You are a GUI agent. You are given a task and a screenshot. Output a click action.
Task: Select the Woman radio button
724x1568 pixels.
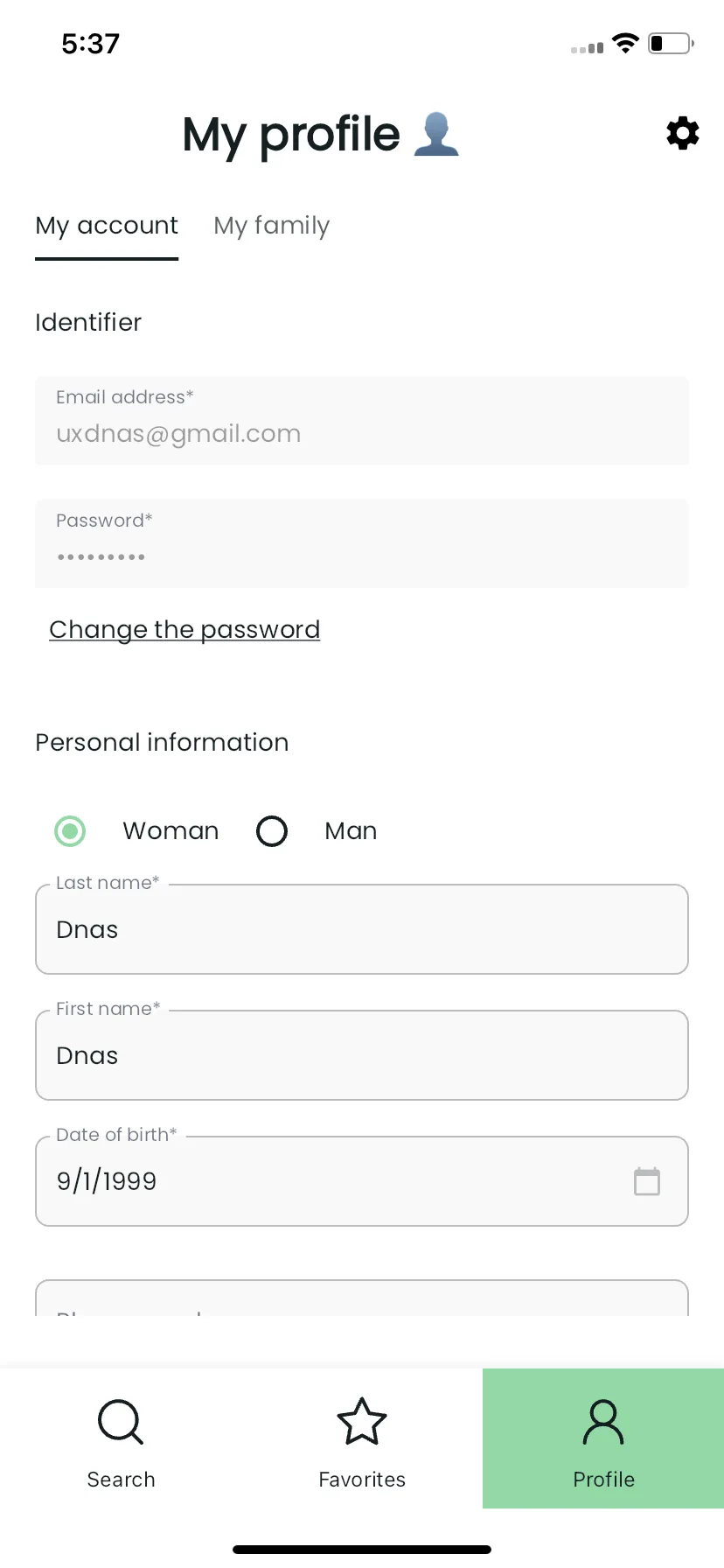[70, 830]
